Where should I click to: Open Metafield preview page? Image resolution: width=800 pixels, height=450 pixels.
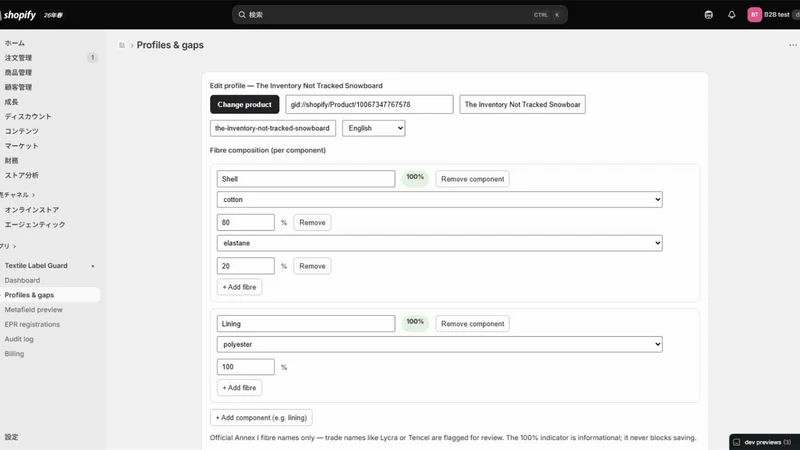33,310
